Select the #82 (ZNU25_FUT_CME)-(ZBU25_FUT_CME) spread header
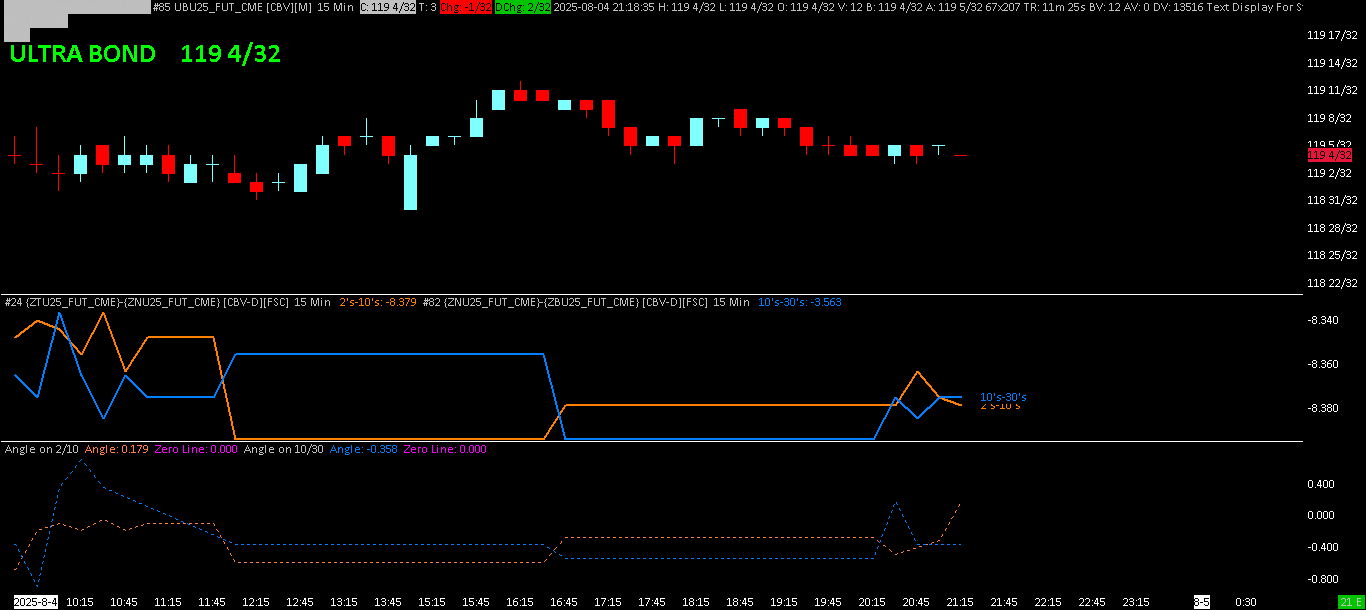 (586, 302)
